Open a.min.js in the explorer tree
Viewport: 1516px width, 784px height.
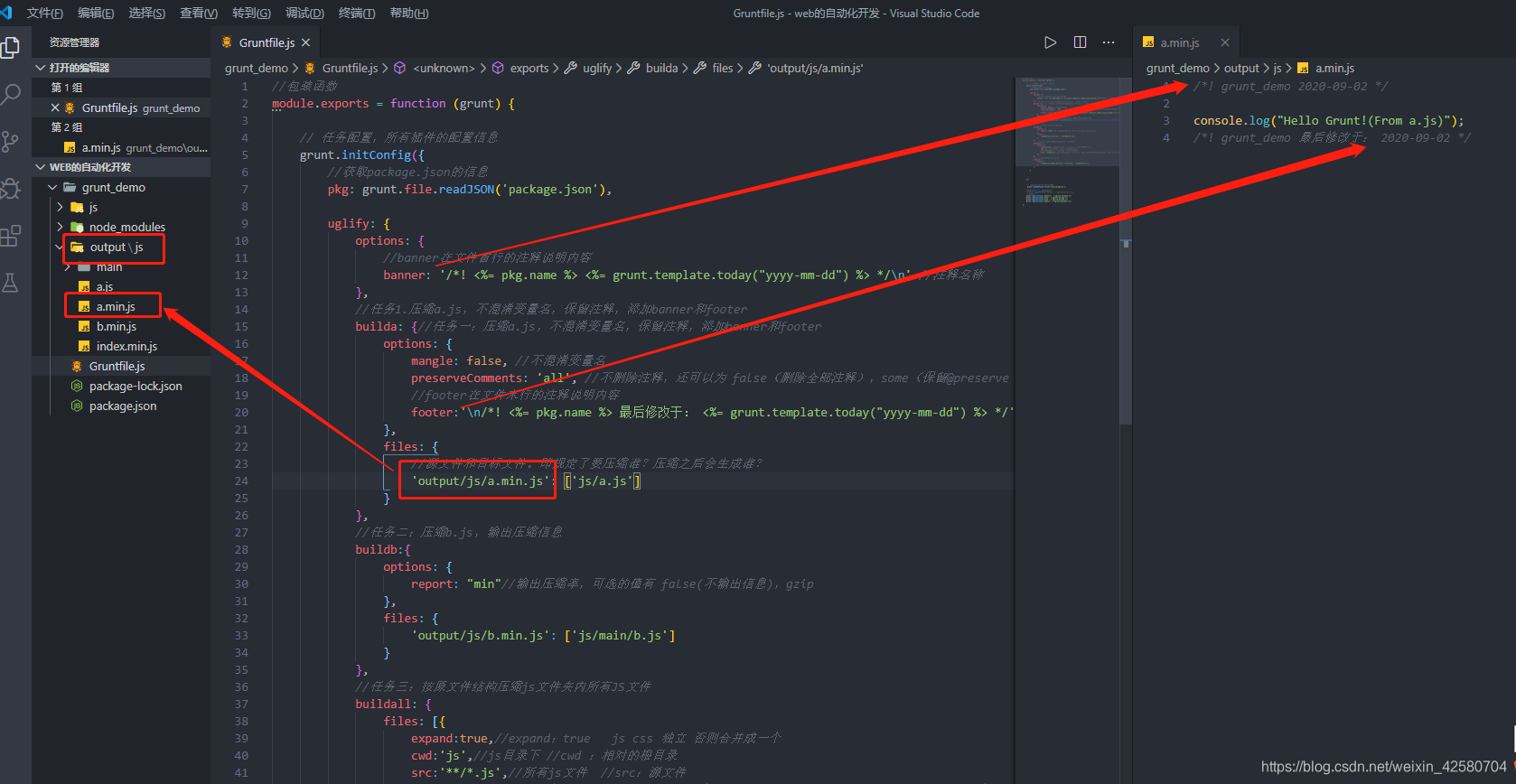coord(121,306)
